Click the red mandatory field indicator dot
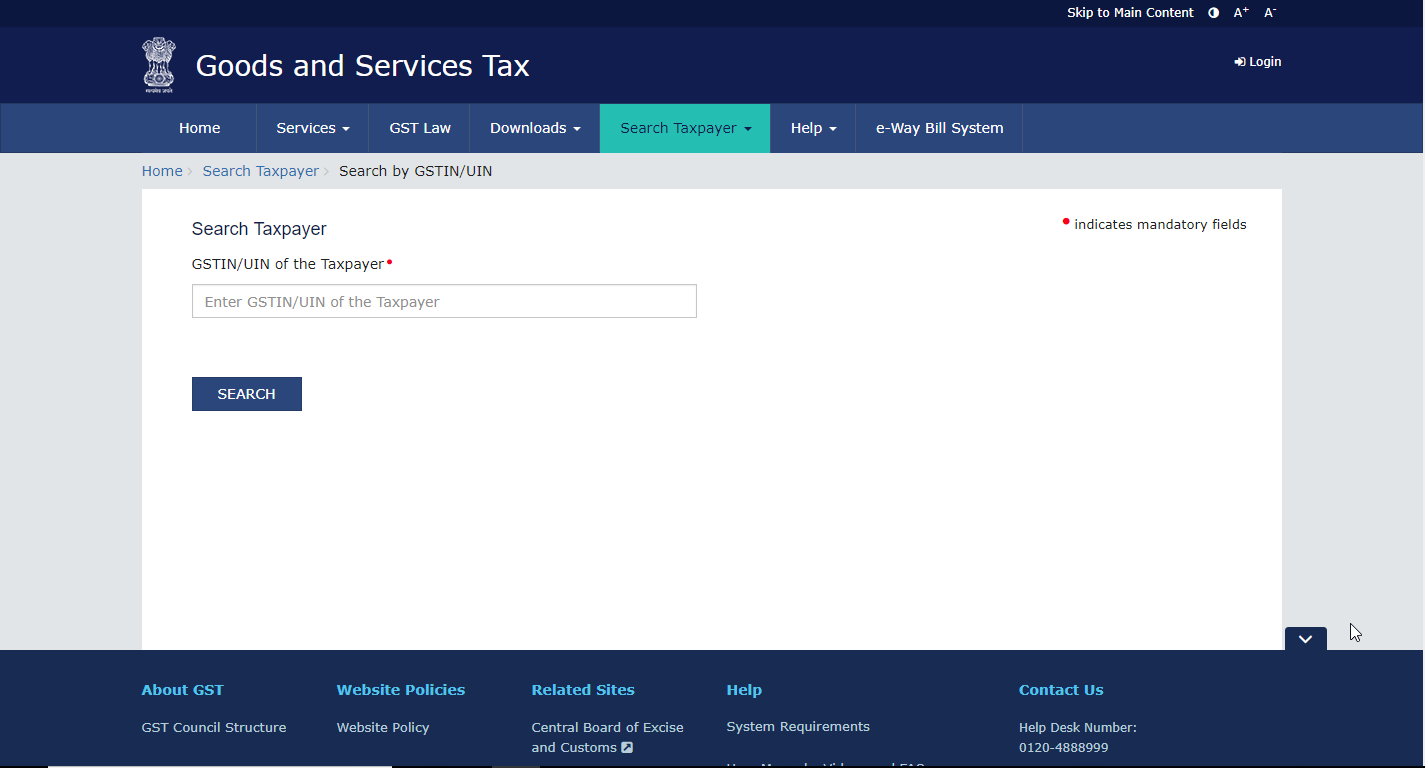 [x=390, y=260]
